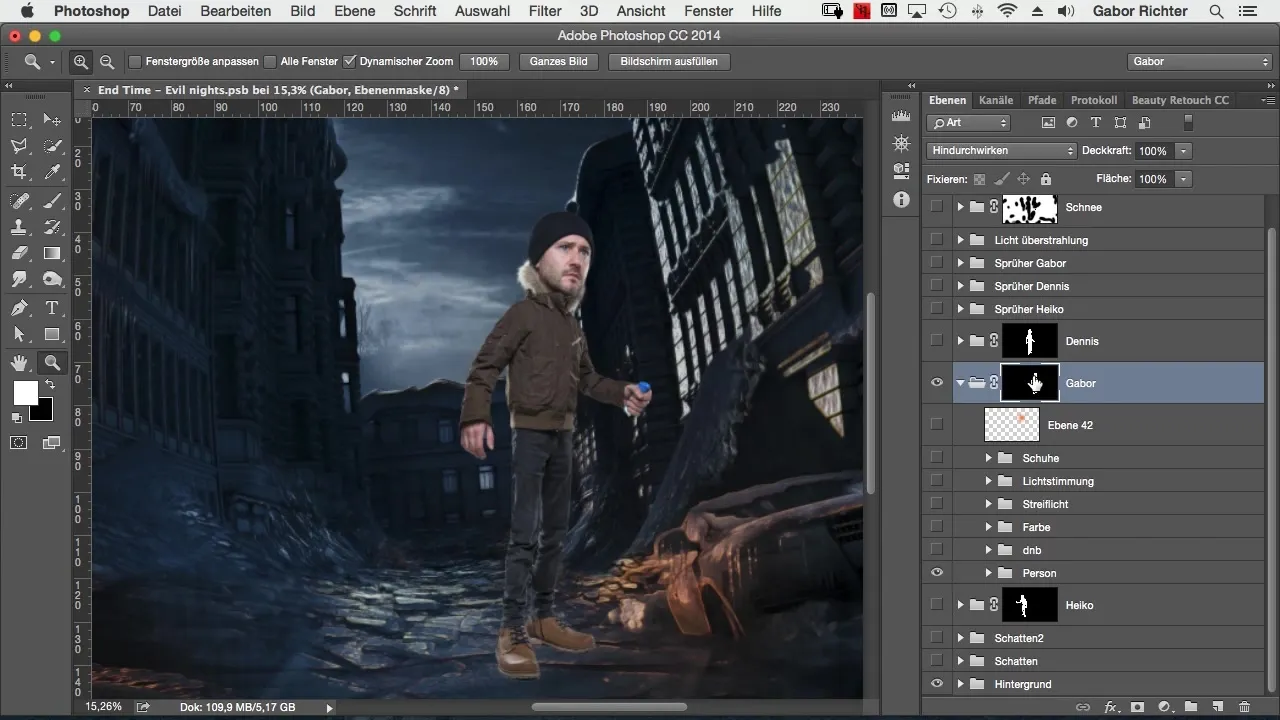Delete the selected layer with trash icon

coord(1245,707)
